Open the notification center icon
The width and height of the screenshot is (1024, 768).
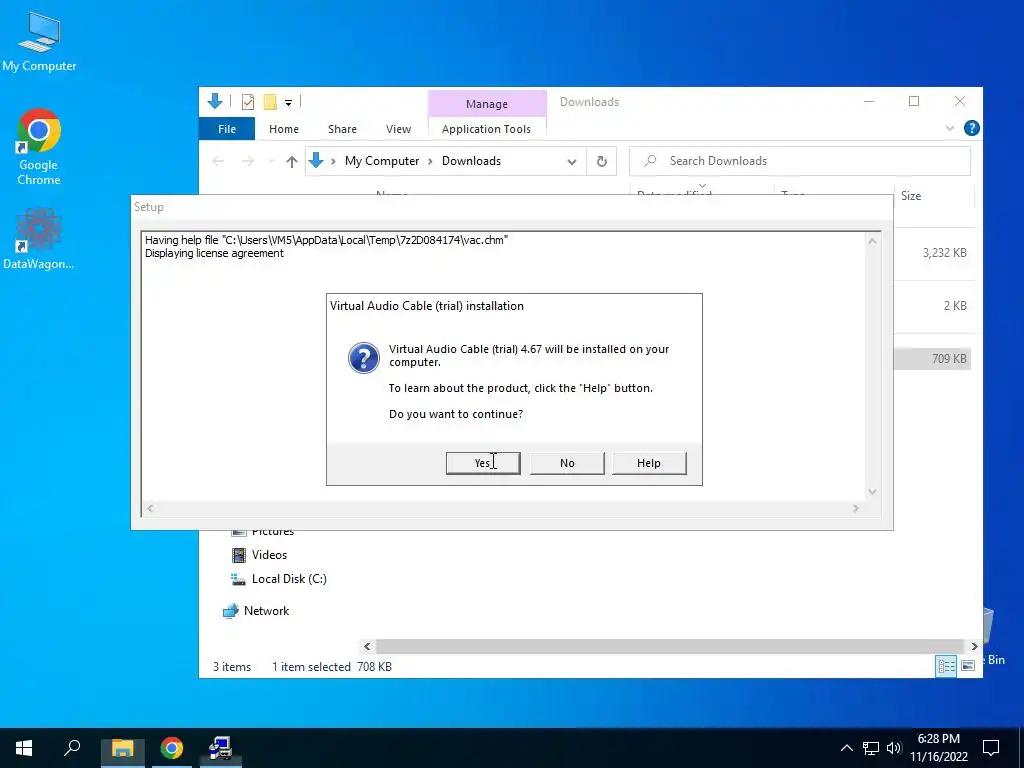[991, 748]
